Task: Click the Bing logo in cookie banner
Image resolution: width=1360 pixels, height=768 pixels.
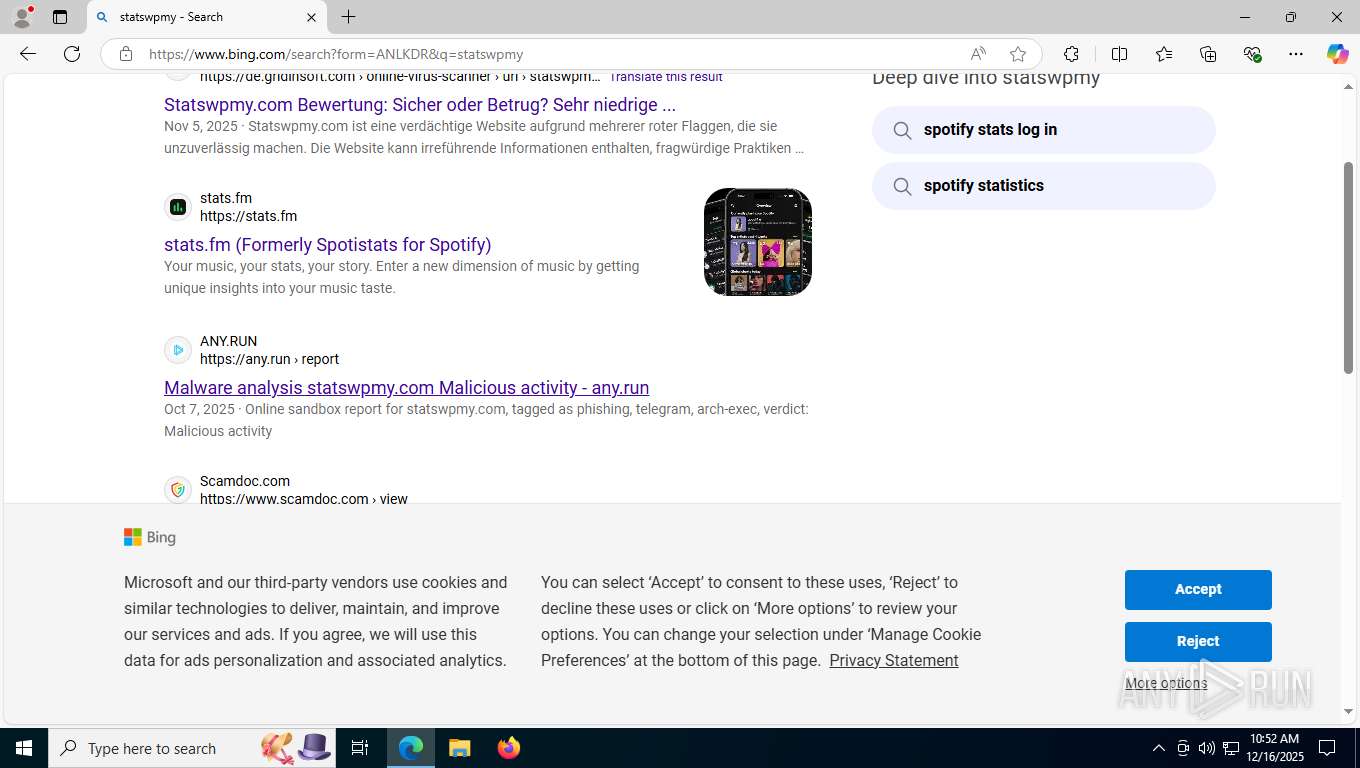Action: point(150,537)
